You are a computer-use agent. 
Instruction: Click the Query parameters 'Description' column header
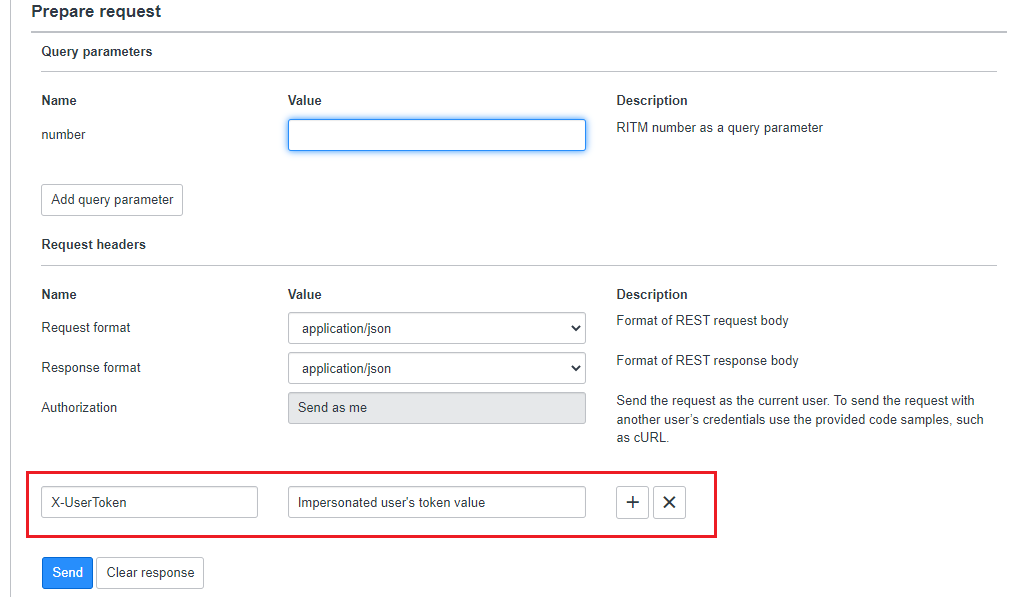[x=652, y=100]
